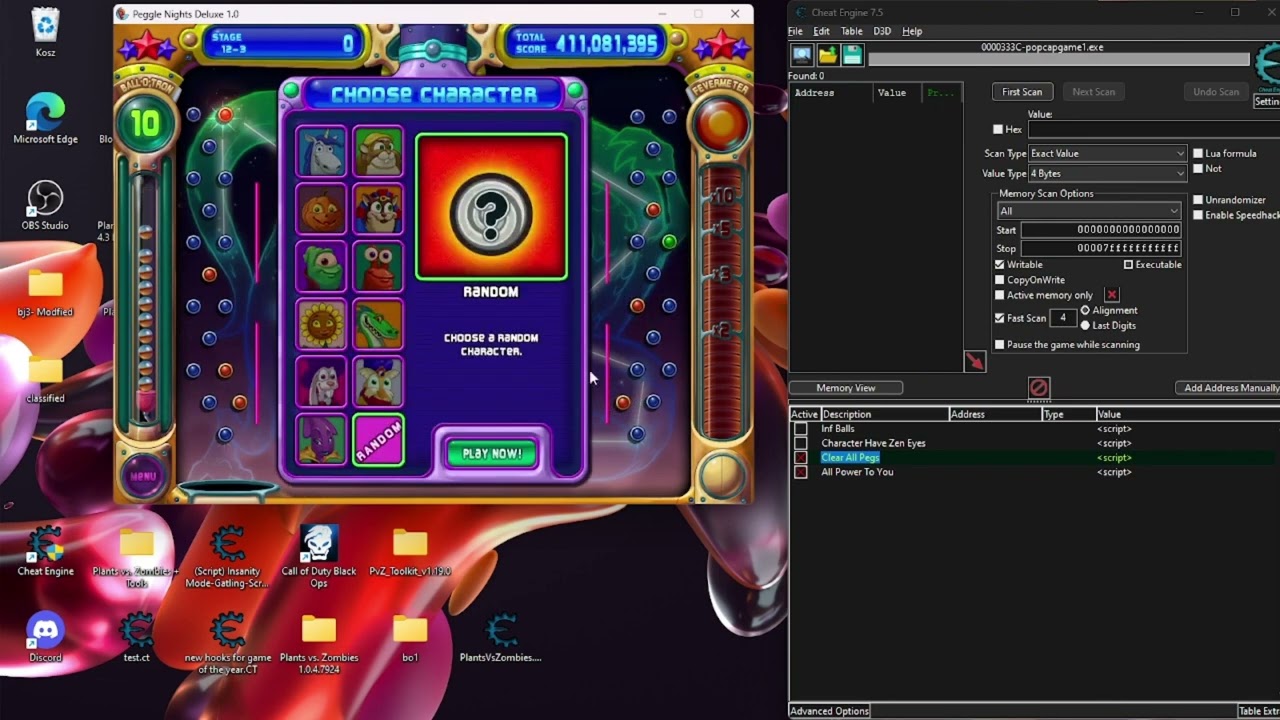Open Discord desktop shortcut
The height and width of the screenshot is (720, 1280).
(45, 638)
